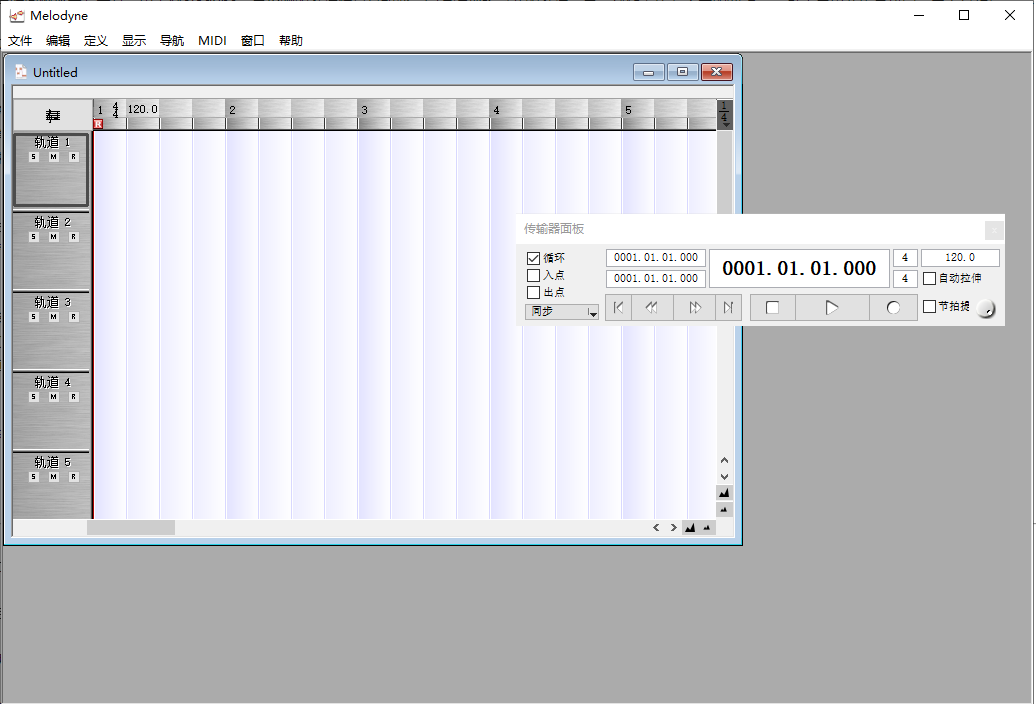
Task: Open the 帮助 menu
Action: click(x=291, y=41)
